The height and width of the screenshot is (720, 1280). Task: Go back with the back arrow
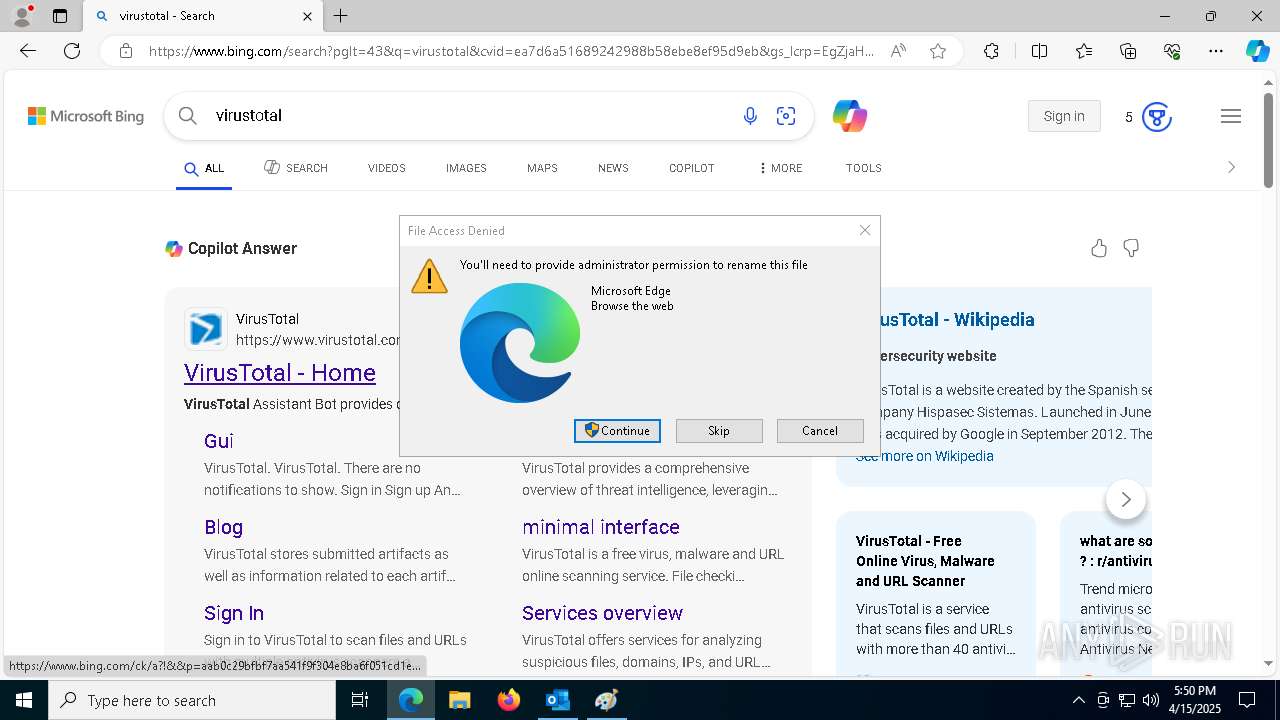click(28, 51)
